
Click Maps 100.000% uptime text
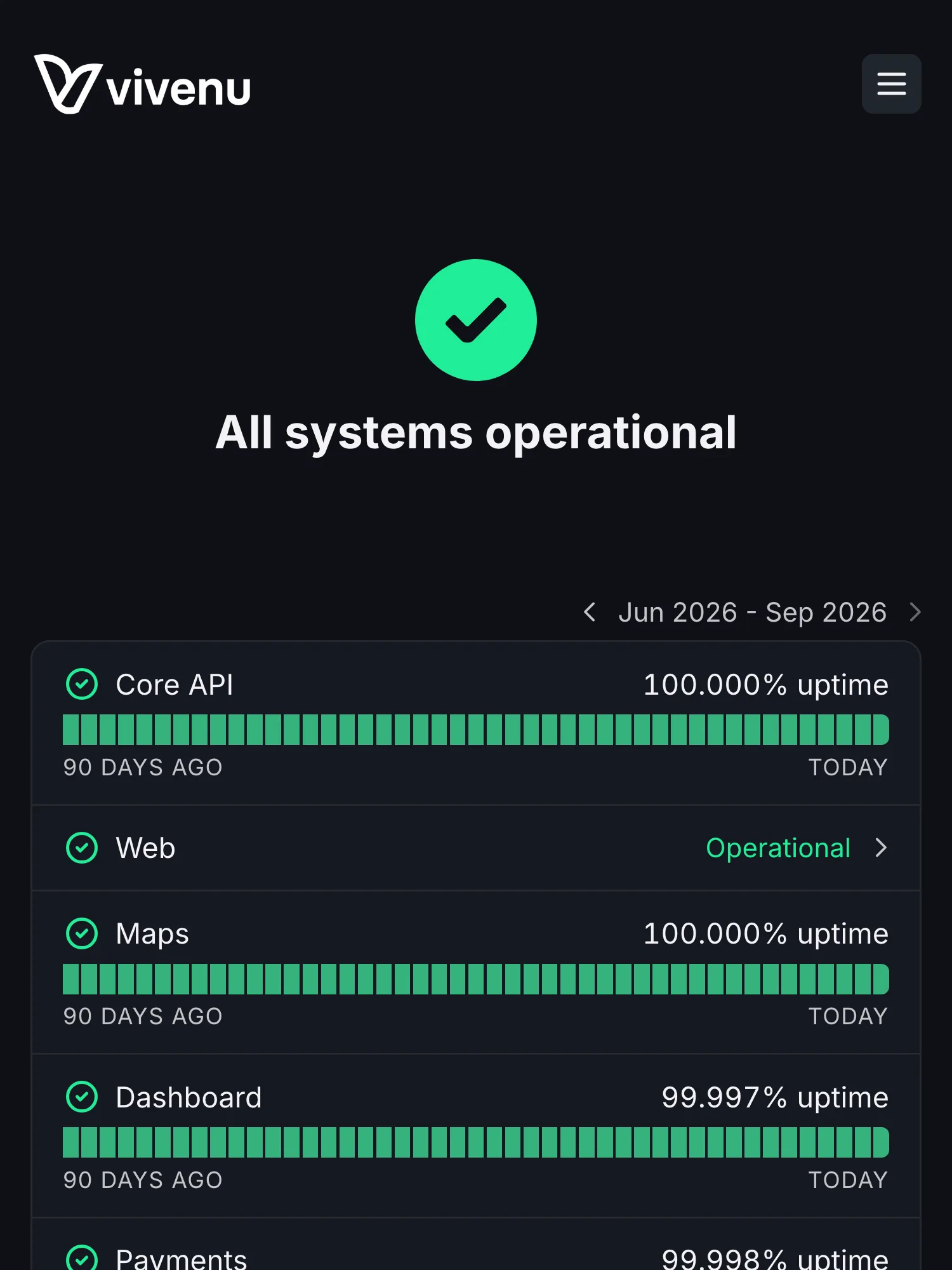pos(766,934)
